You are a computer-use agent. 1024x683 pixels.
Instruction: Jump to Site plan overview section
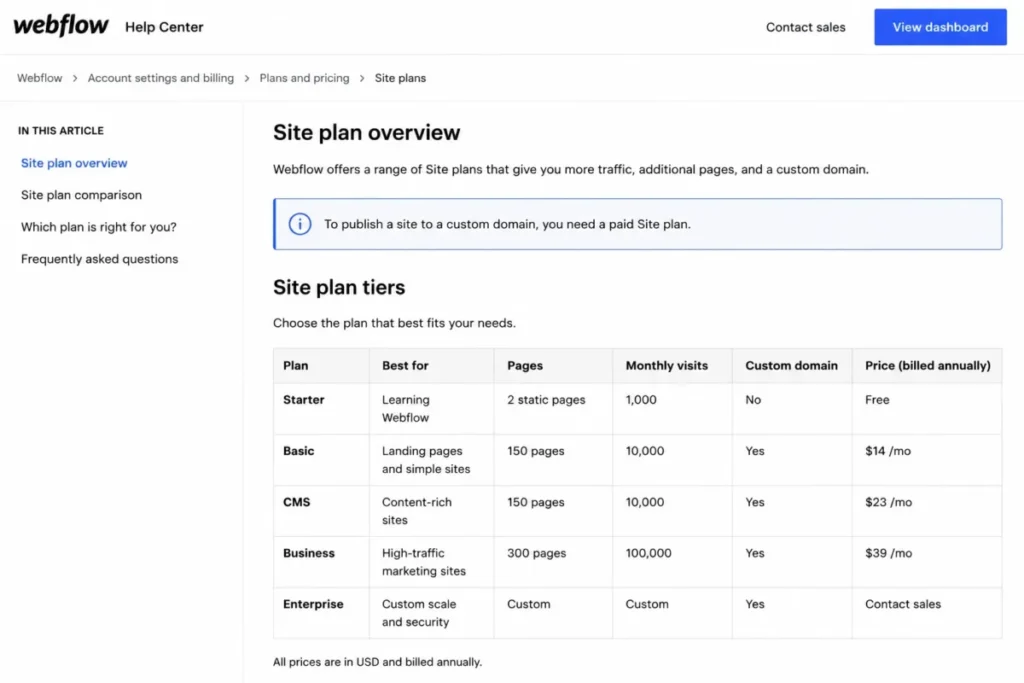point(74,163)
